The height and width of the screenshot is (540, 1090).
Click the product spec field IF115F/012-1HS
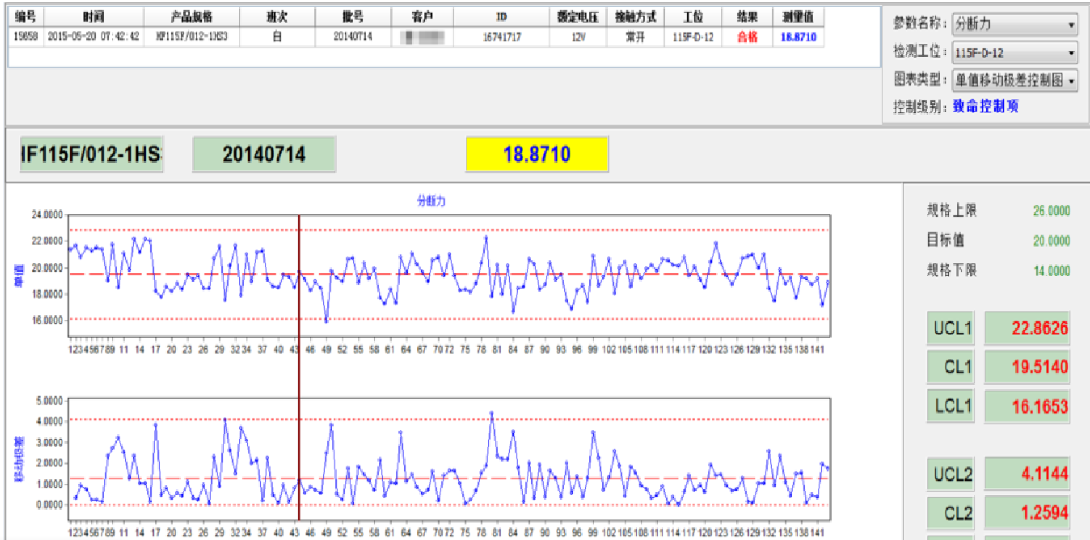click(91, 154)
